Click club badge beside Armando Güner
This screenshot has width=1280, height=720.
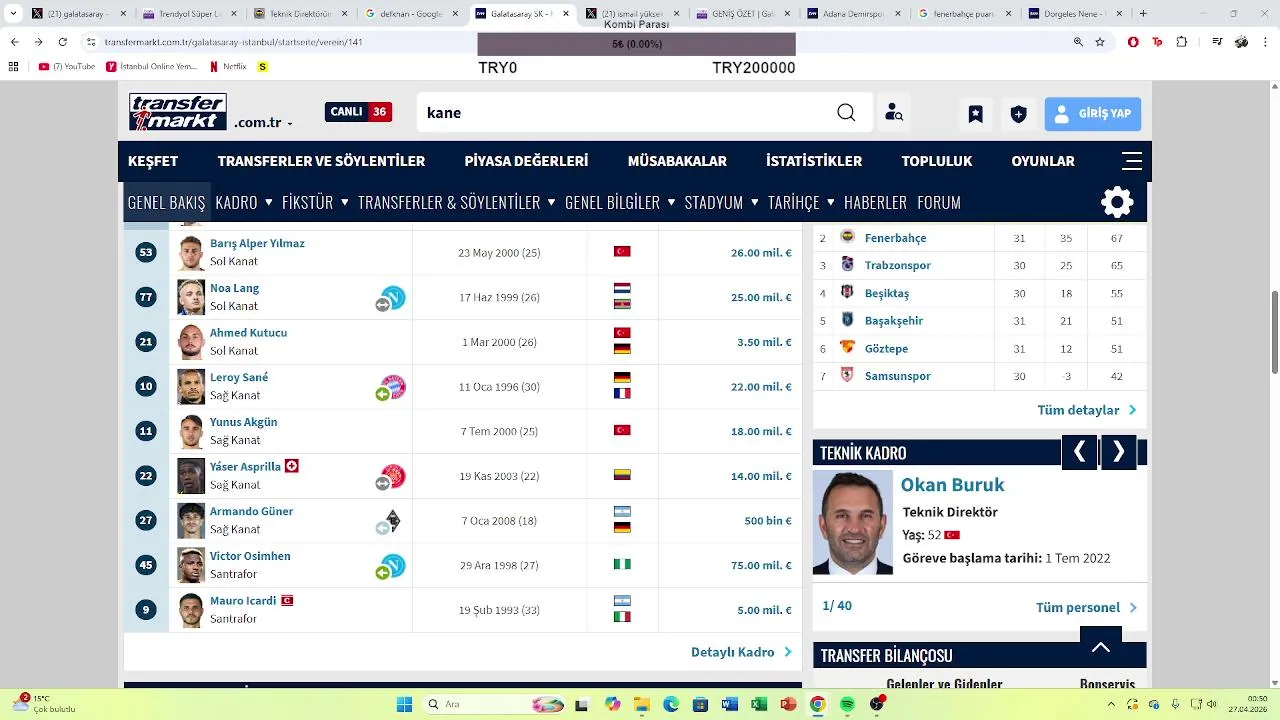[393, 521]
